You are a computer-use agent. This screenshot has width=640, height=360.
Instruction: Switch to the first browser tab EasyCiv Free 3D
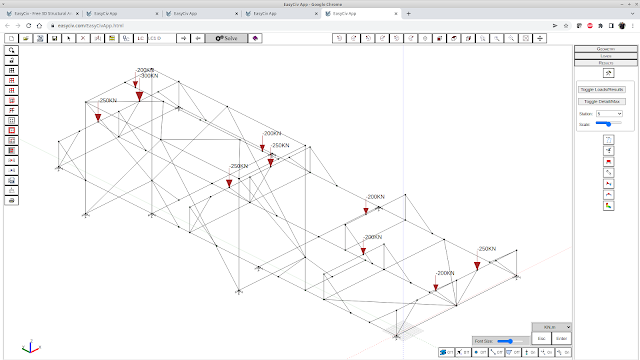[x=42, y=13]
